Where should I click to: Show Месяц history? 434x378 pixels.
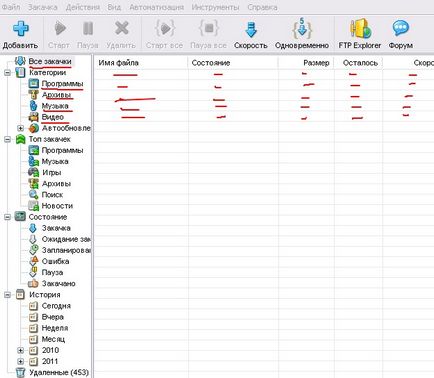53,339
